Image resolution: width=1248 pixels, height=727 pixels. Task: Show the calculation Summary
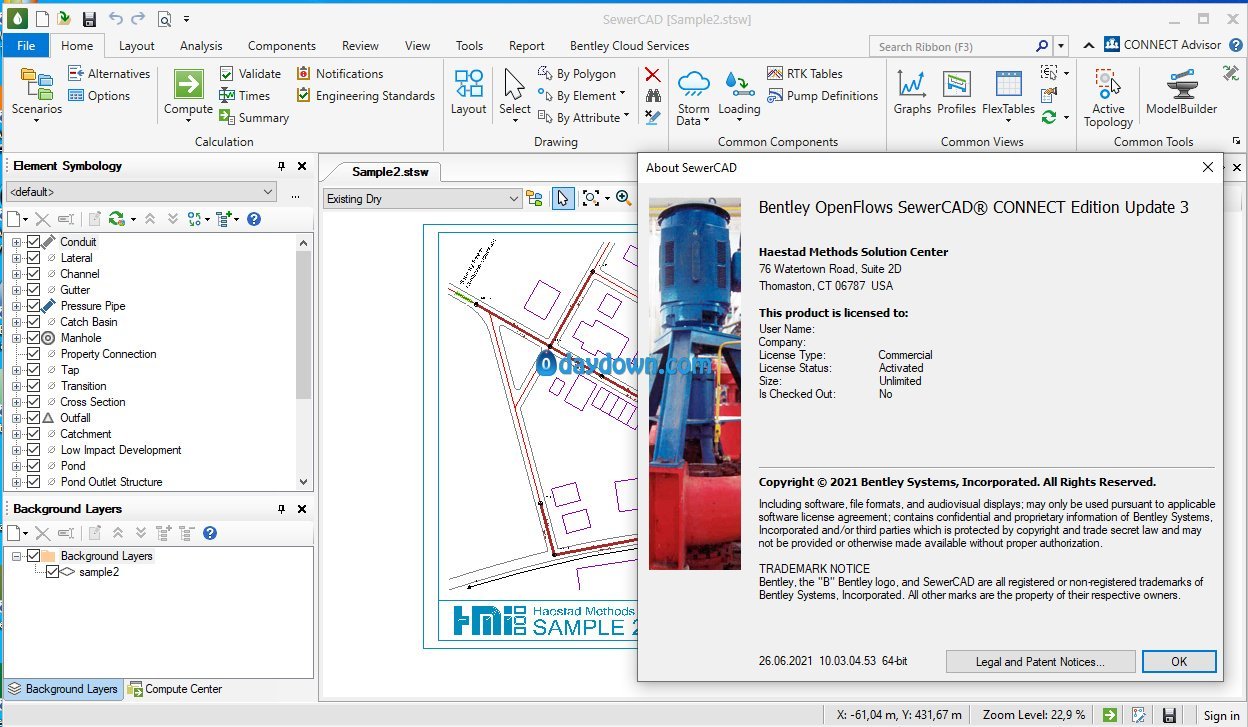pyautogui.click(x=254, y=118)
